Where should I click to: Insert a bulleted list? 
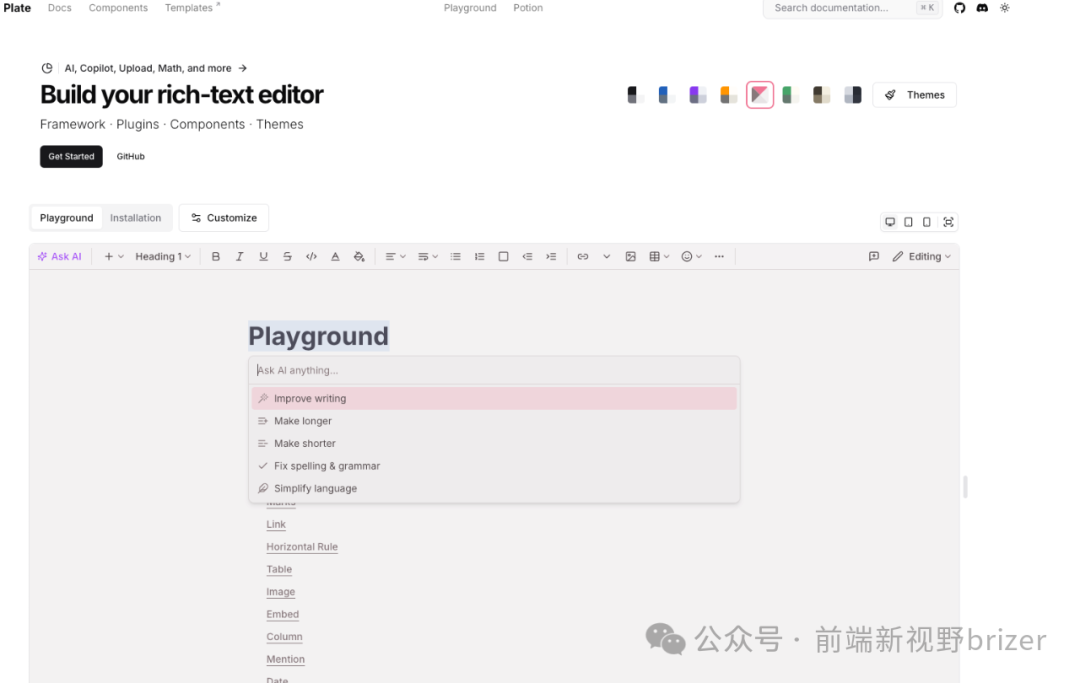click(x=455, y=256)
